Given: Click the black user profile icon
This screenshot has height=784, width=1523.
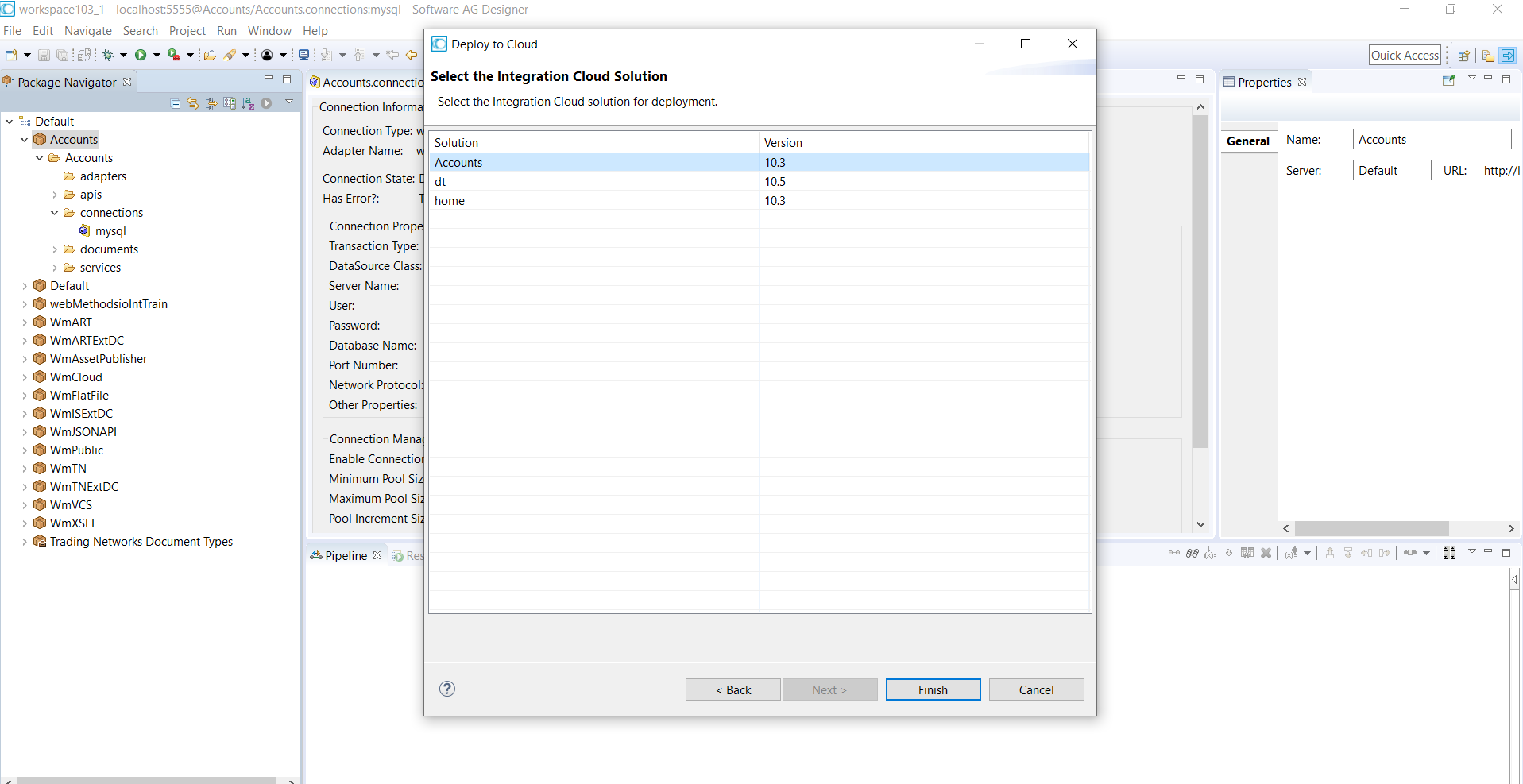Looking at the screenshot, I should pyautogui.click(x=267, y=55).
